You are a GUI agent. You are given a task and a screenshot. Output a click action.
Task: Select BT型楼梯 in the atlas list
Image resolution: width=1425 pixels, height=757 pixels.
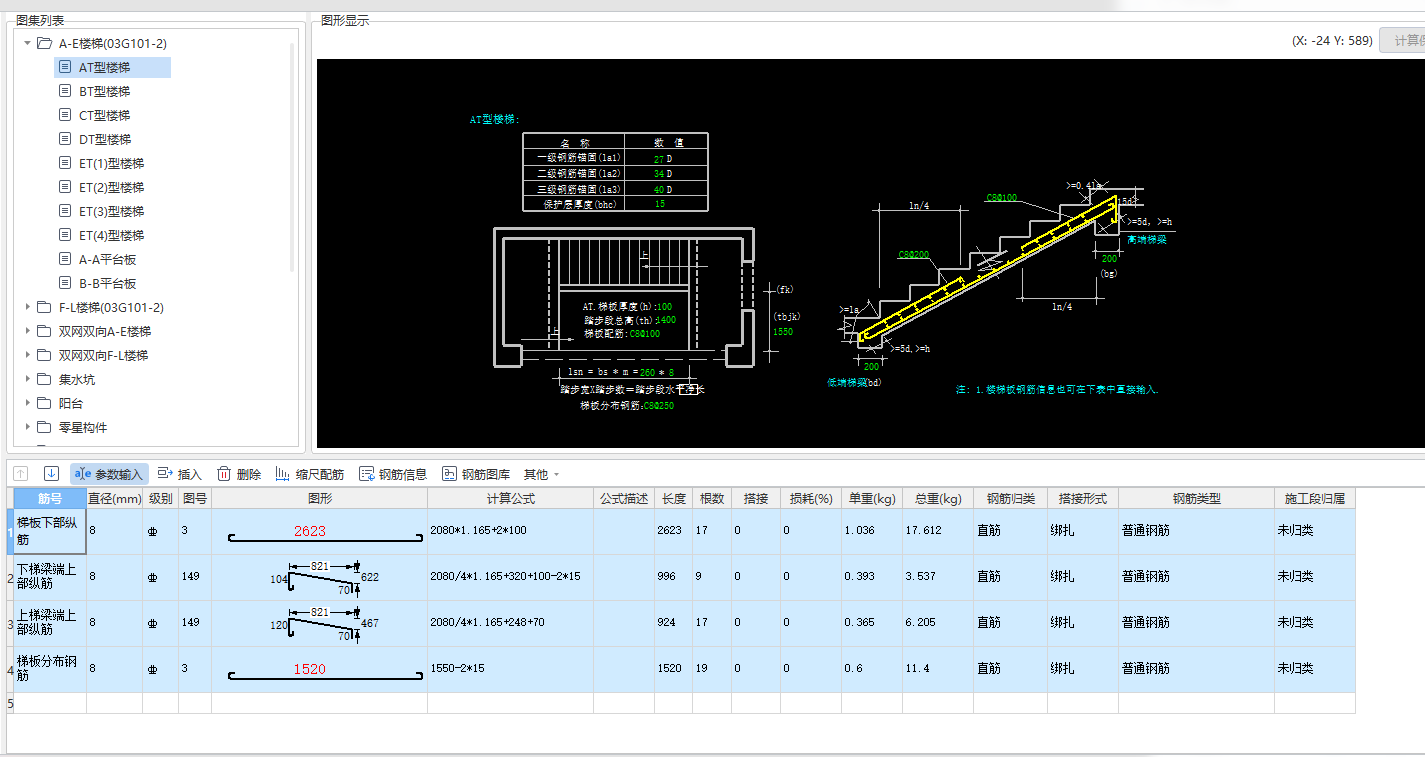tap(104, 91)
